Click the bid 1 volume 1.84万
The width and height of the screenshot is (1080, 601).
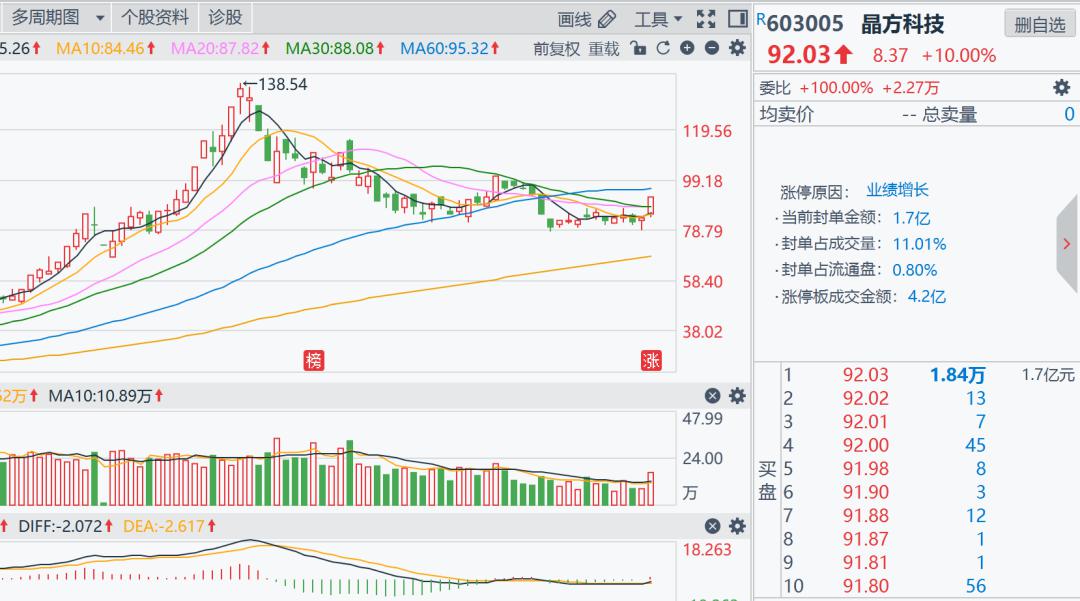click(957, 375)
